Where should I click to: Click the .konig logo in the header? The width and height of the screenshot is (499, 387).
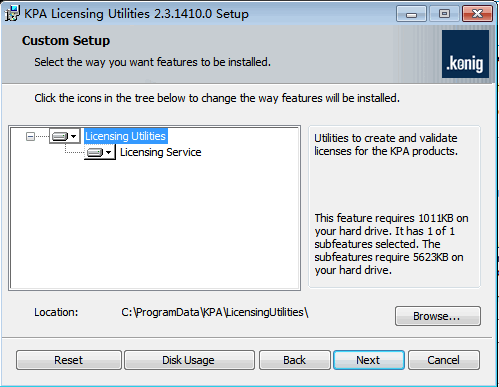[465, 54]
